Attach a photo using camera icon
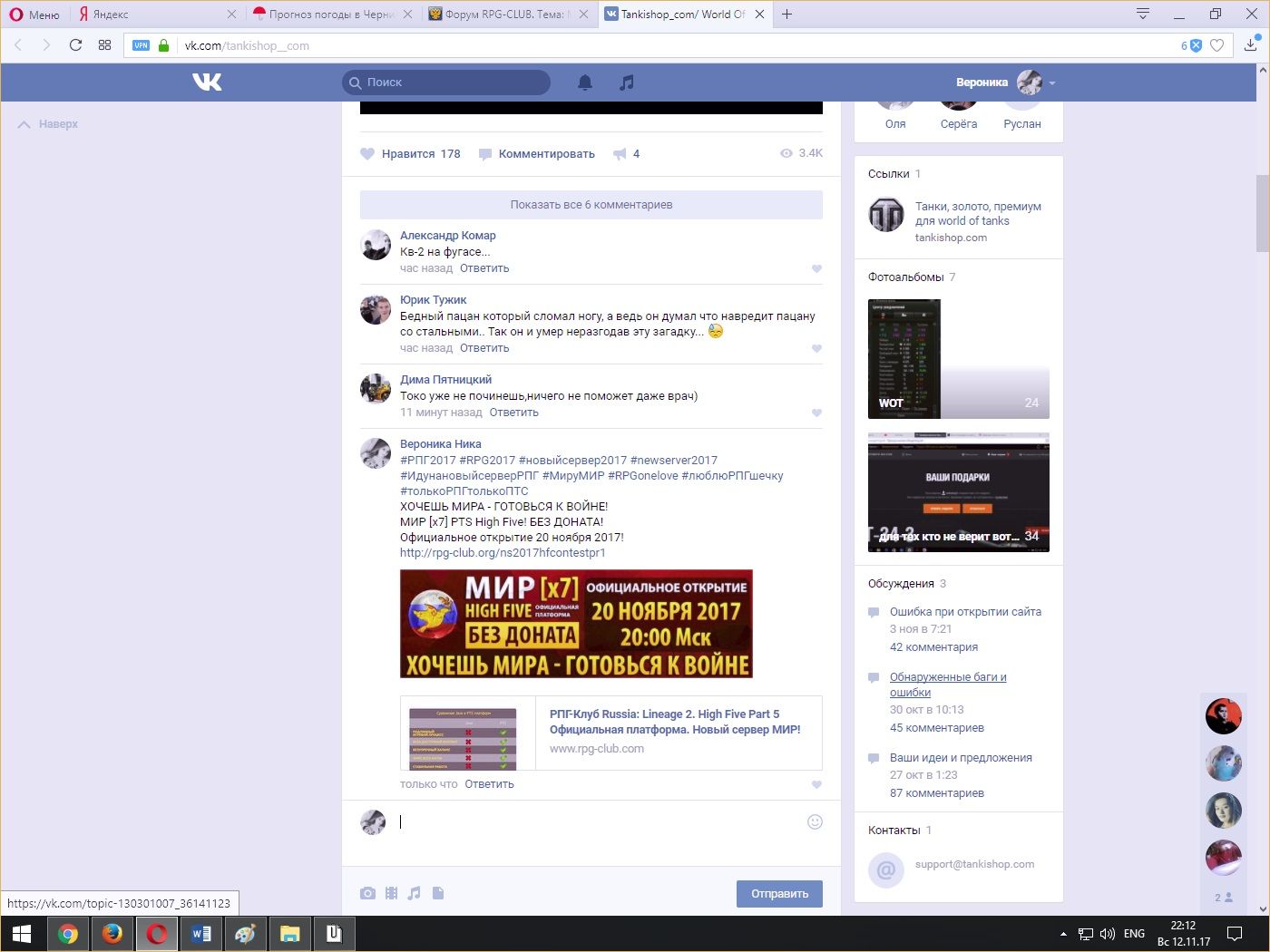Image resolution: width=1270 pixels, height=952 pixels. click(367, 893)
